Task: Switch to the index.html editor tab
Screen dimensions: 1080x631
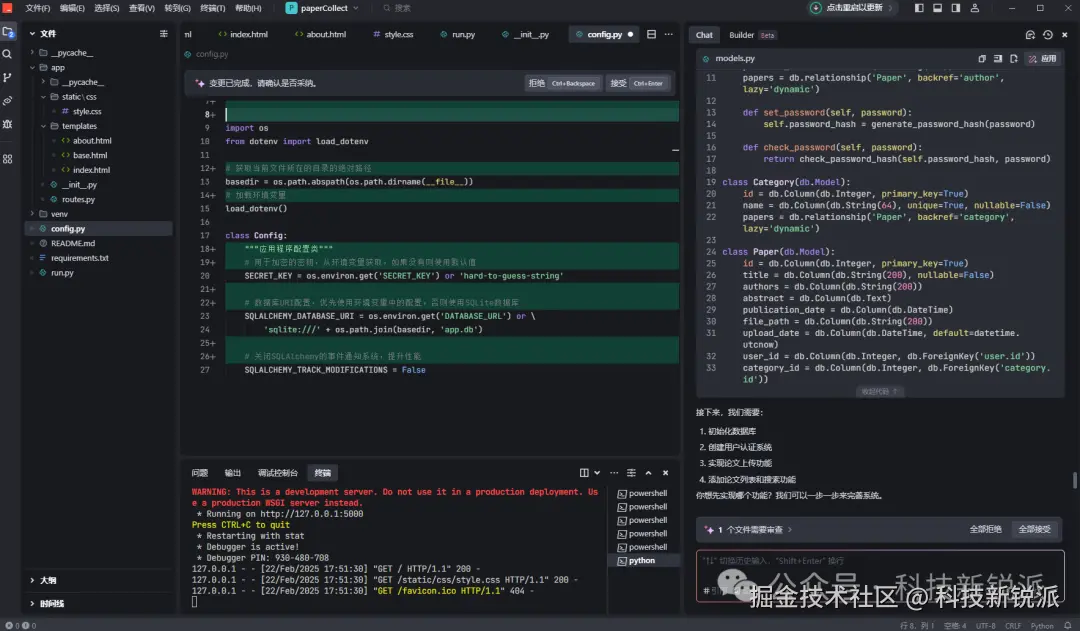Action: pyautogui.click(x=243, y=34)
